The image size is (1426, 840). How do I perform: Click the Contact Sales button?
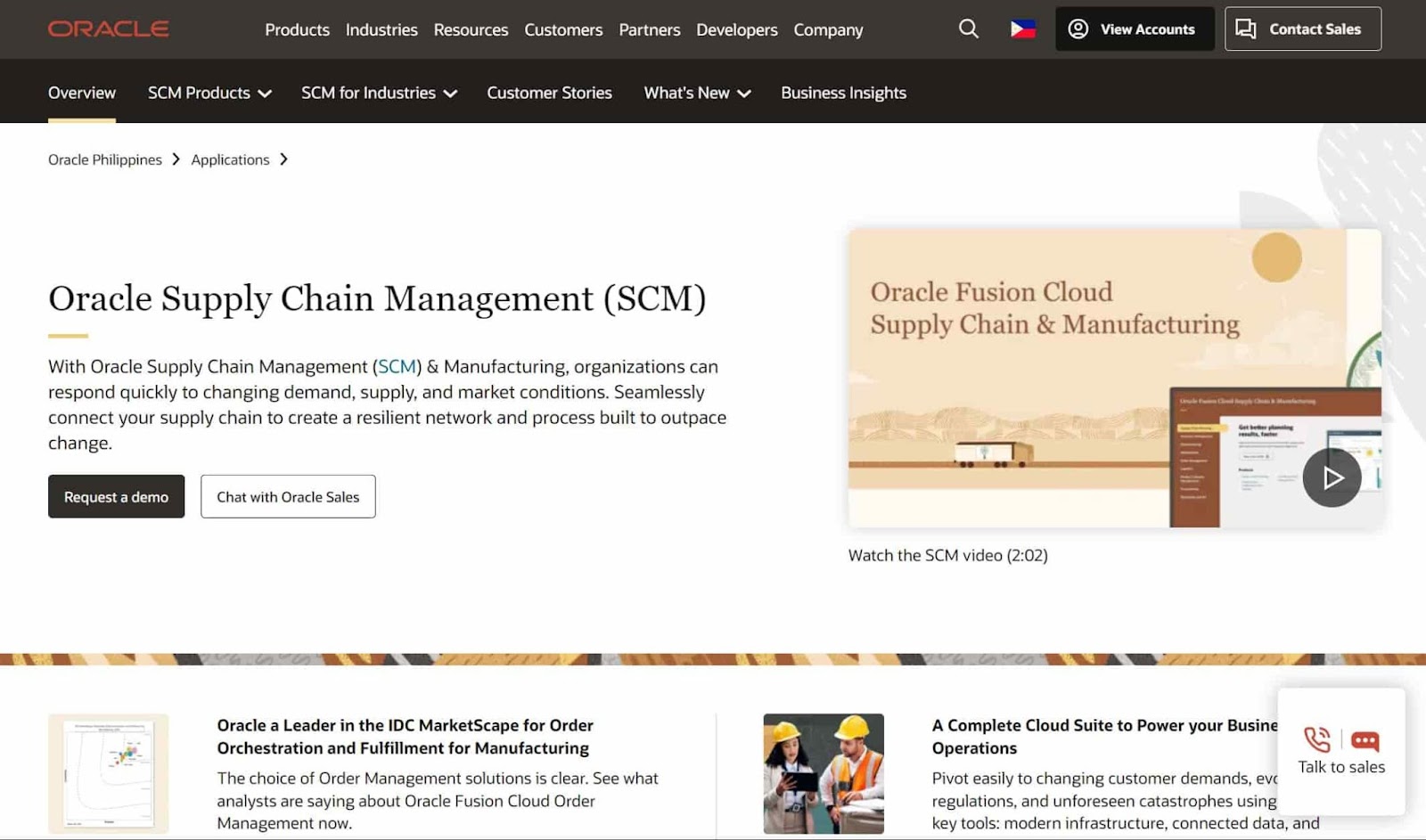pos(1303,29)
